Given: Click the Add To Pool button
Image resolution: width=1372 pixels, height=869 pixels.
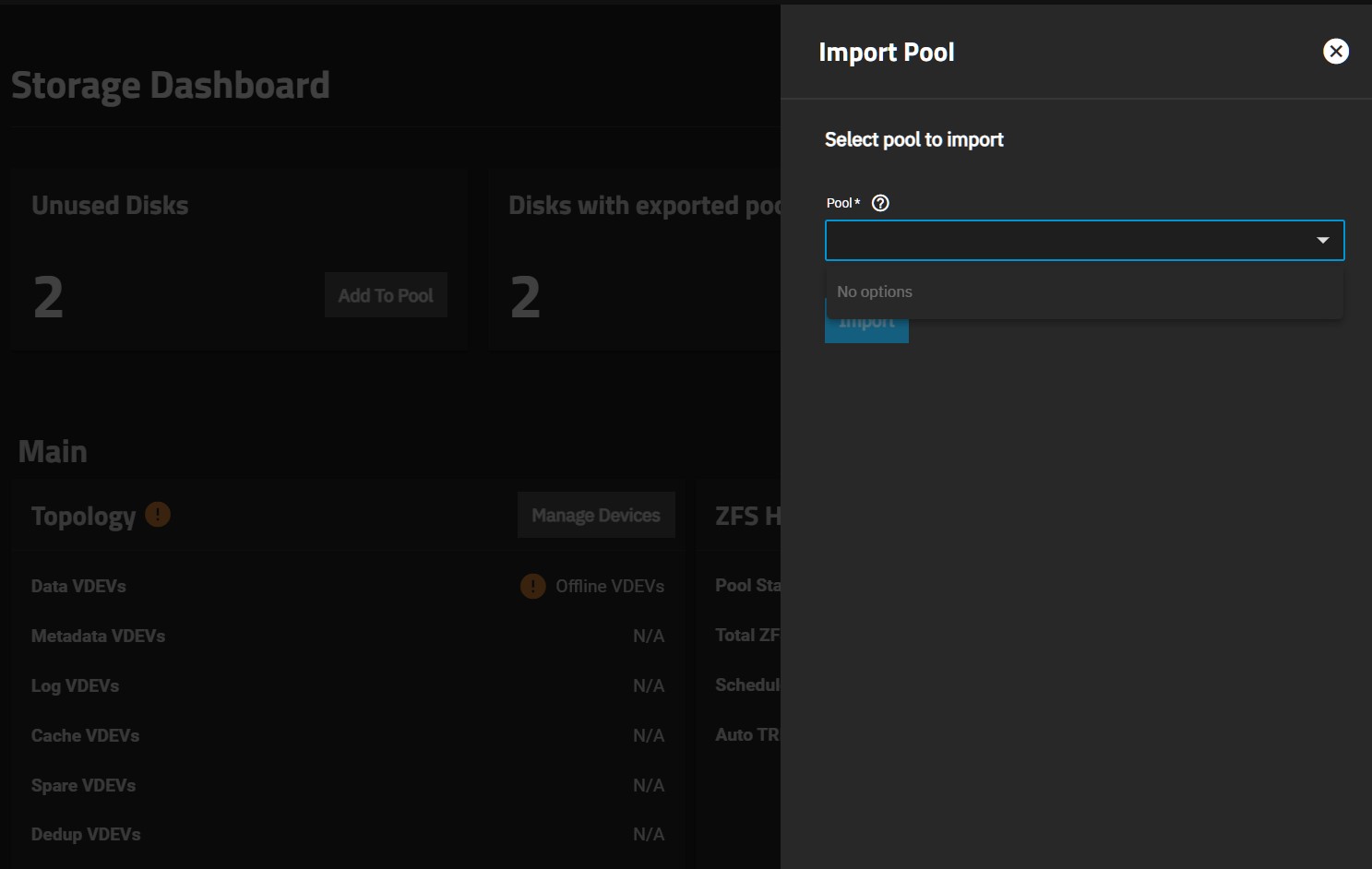Looking at the screenshot, I should [386, 295].
